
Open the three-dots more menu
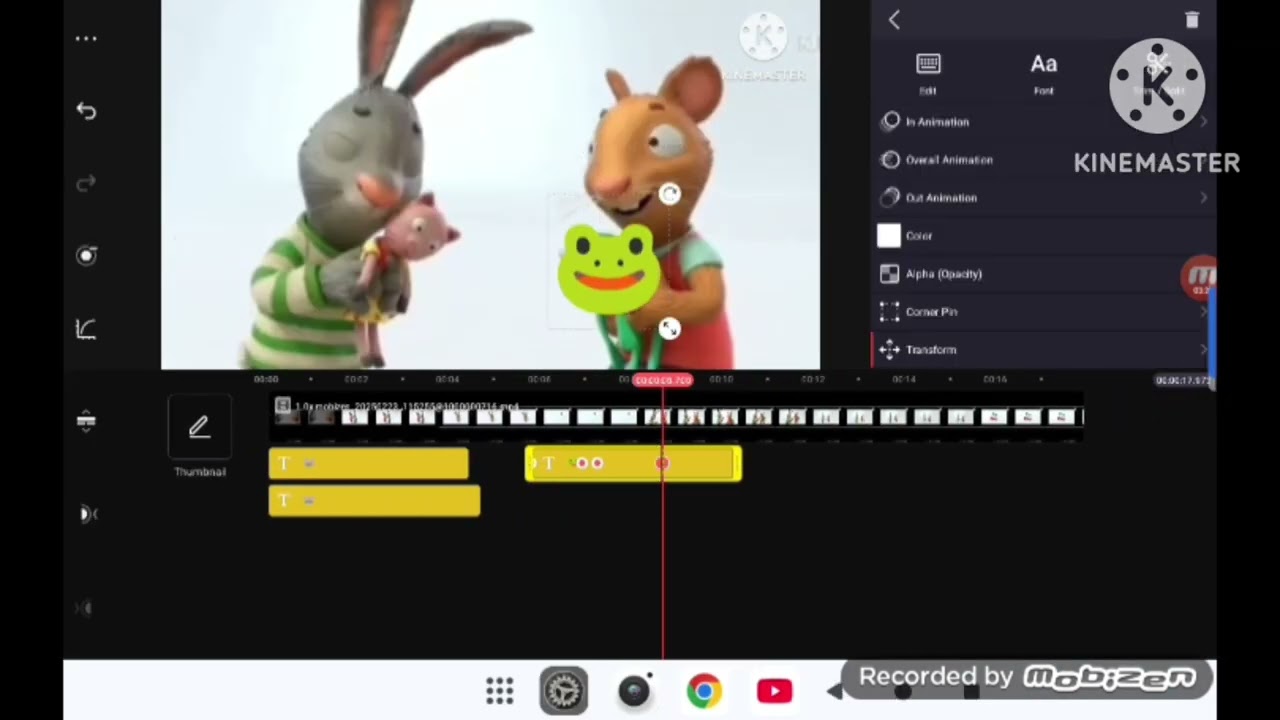click(86, 39)
